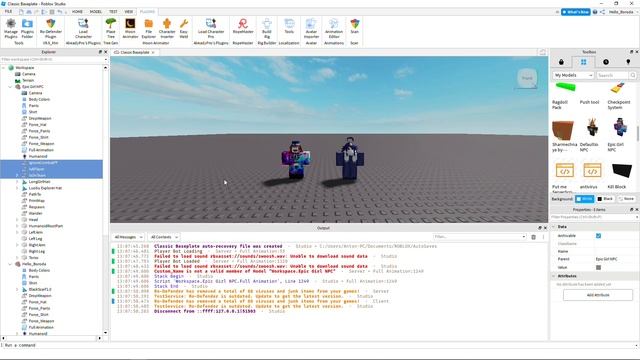
Task: Toggle the Value checkbox in Properties
Action: pyautogui.click(x=598, y=267)
